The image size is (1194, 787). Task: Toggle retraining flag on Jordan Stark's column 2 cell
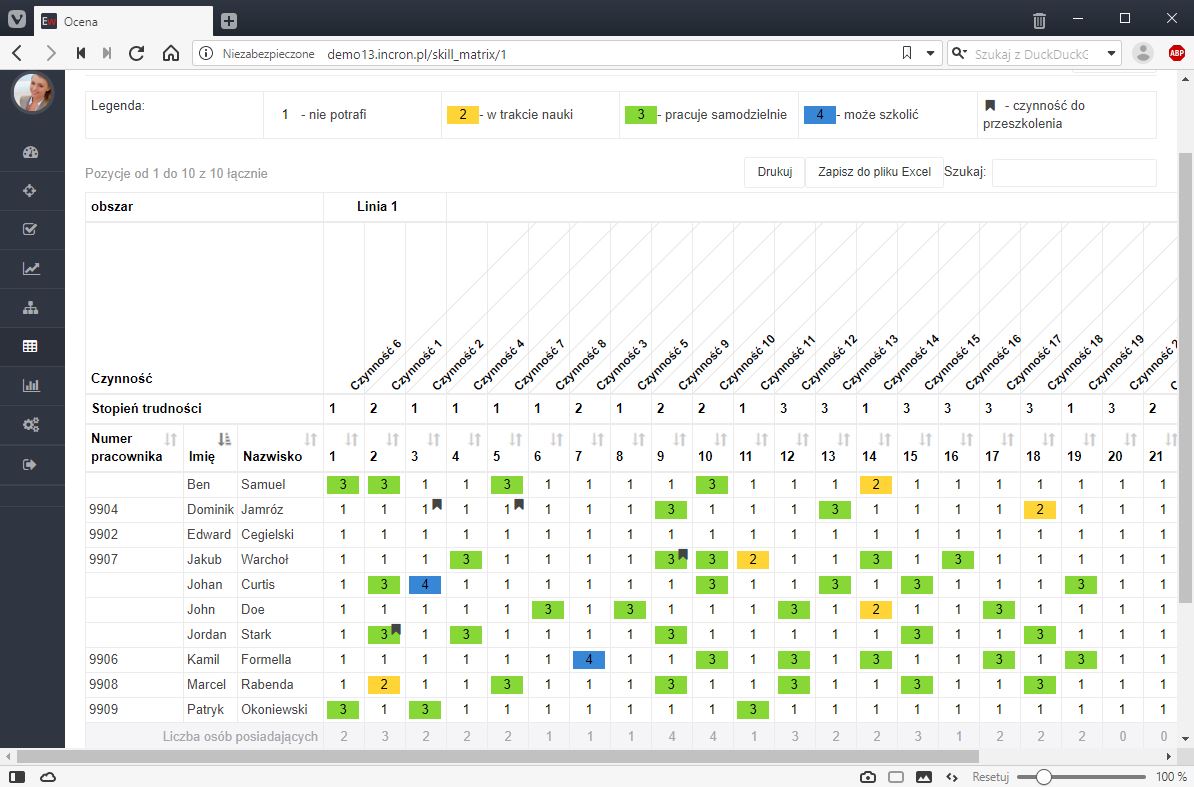pyautogui.click(x=396, y=629)
